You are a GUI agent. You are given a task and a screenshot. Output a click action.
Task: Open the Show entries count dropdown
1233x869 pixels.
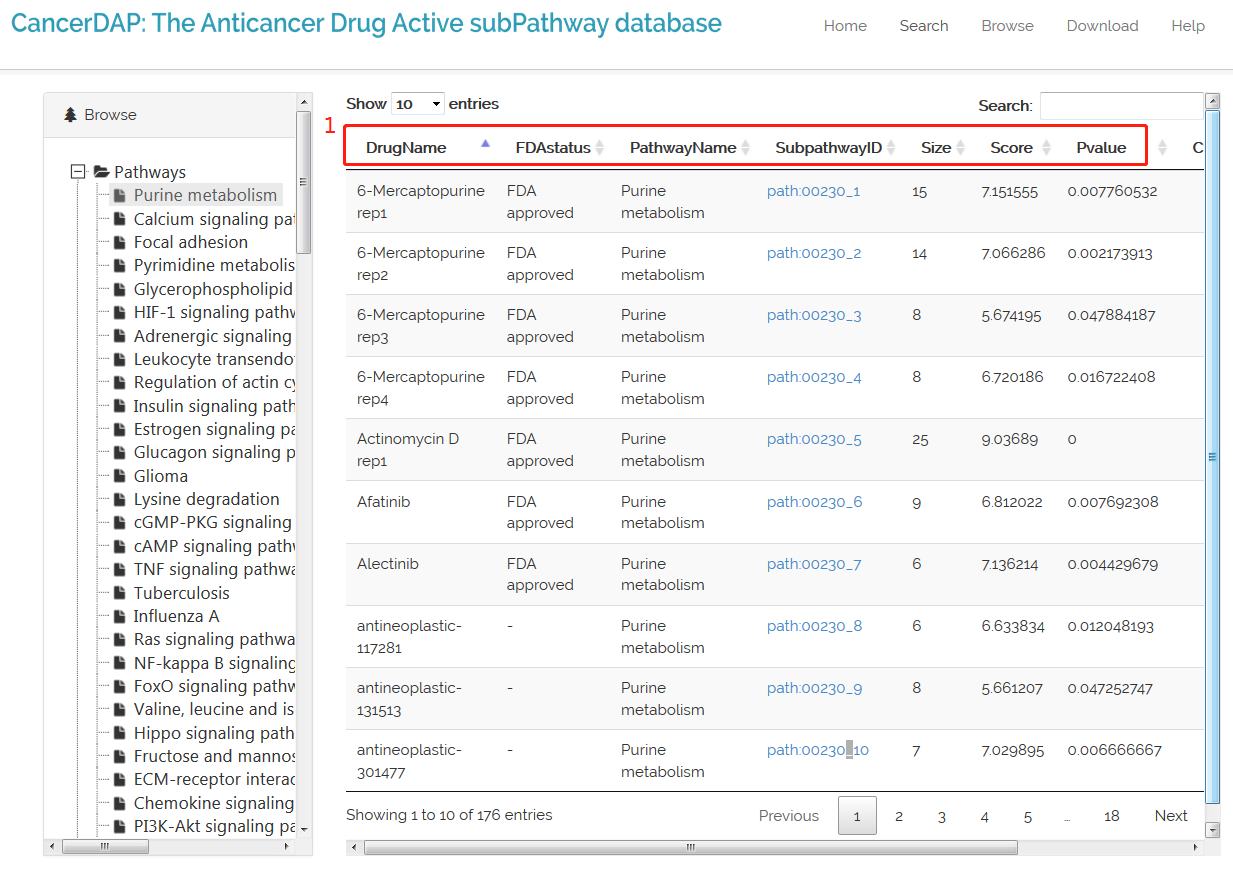click(418, 104)
